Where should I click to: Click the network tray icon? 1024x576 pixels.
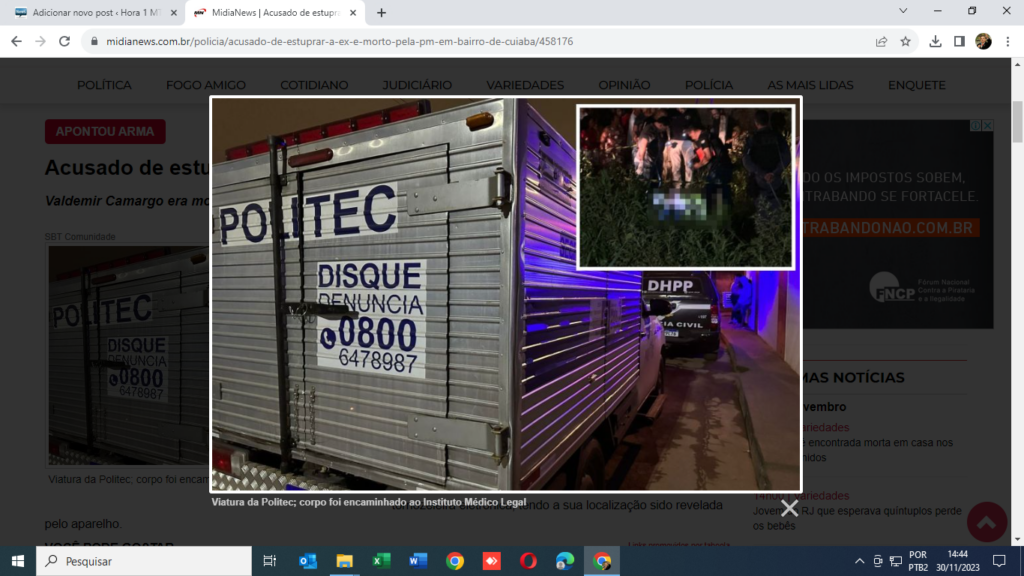click(x=896, y=561)
